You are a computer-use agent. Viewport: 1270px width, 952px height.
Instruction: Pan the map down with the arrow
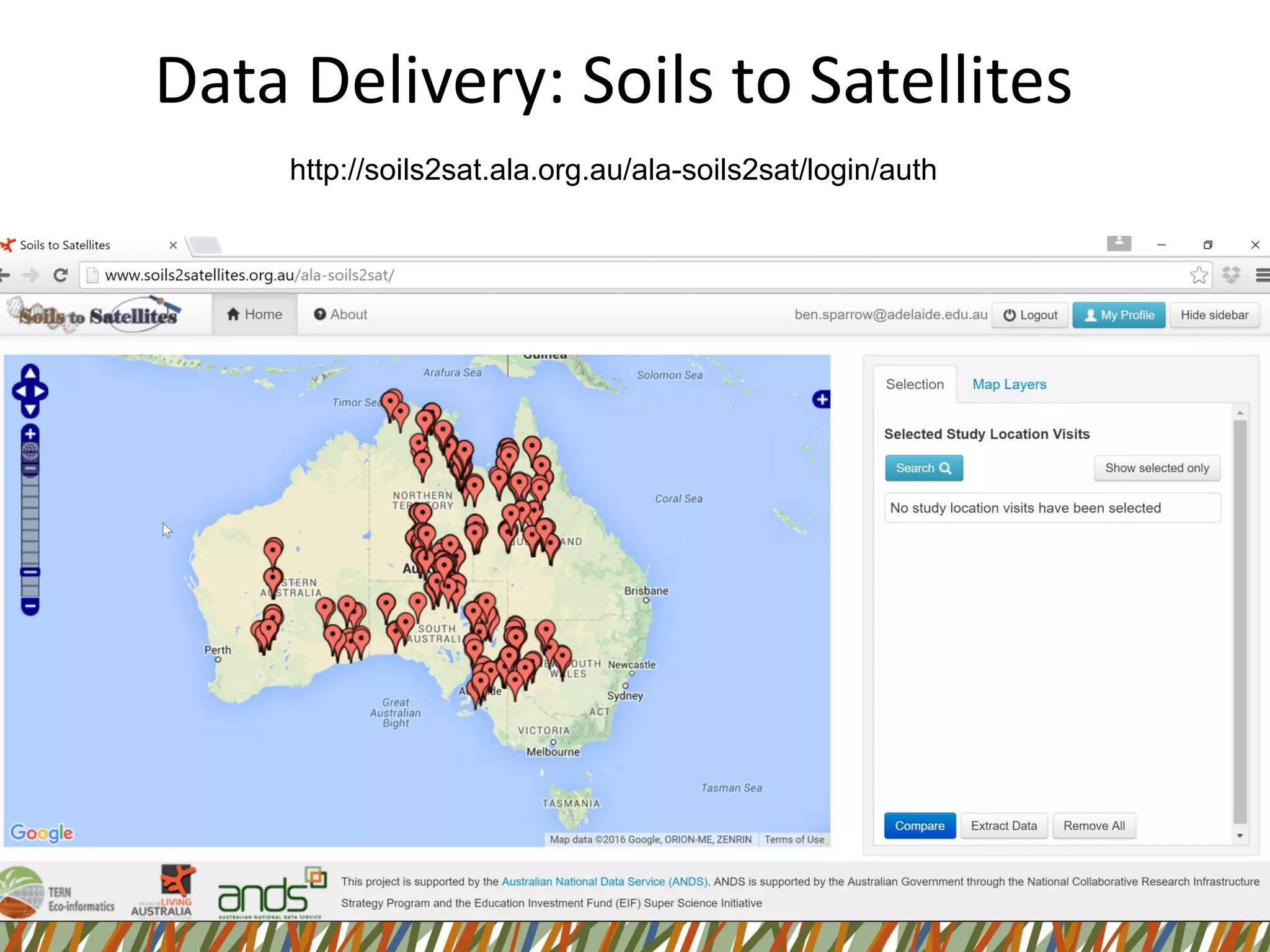30,410
